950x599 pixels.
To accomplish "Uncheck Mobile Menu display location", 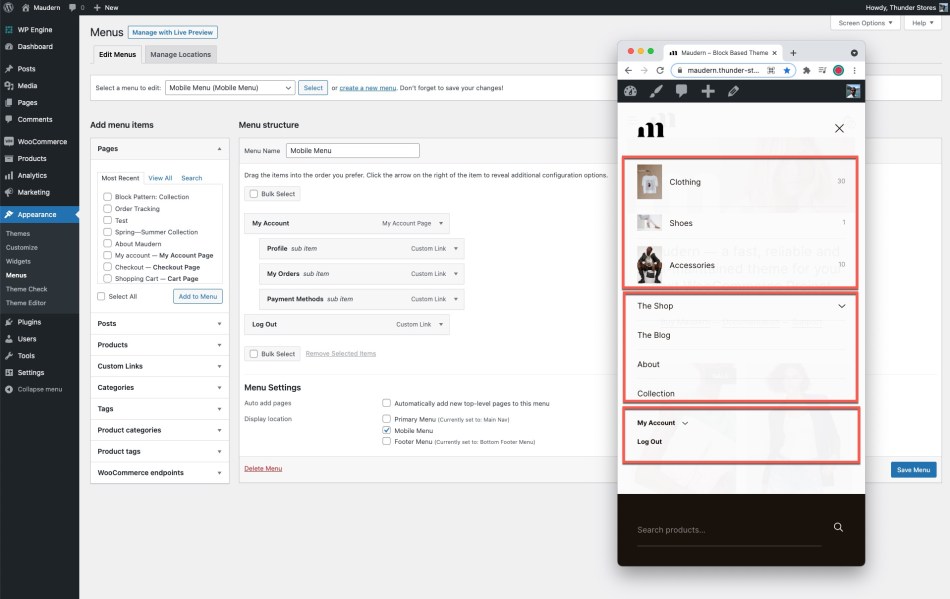I will (x=387, y=430).
